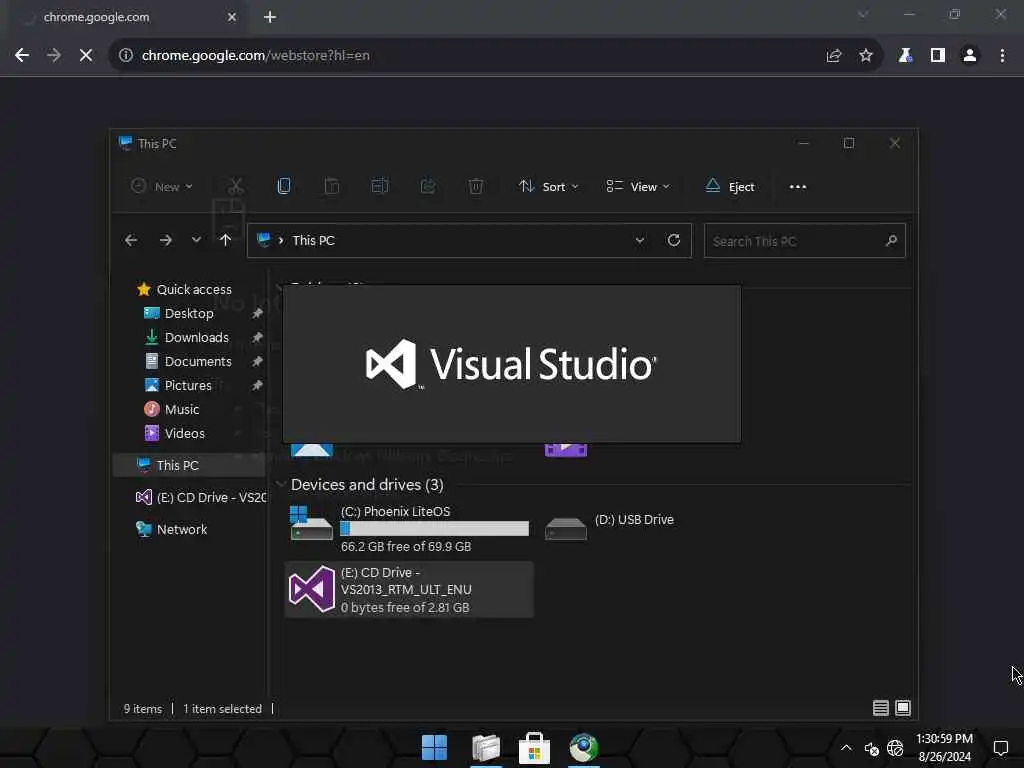
Task: Collapse the Devices and drives group
Action: click(281, 485)
